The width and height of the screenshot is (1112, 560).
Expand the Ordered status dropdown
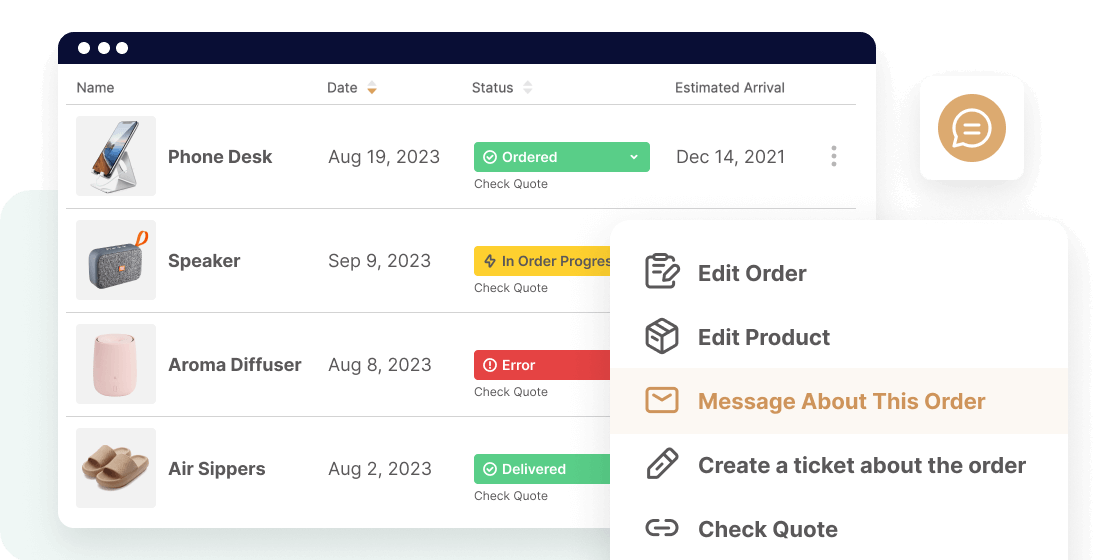click(633, 157)
